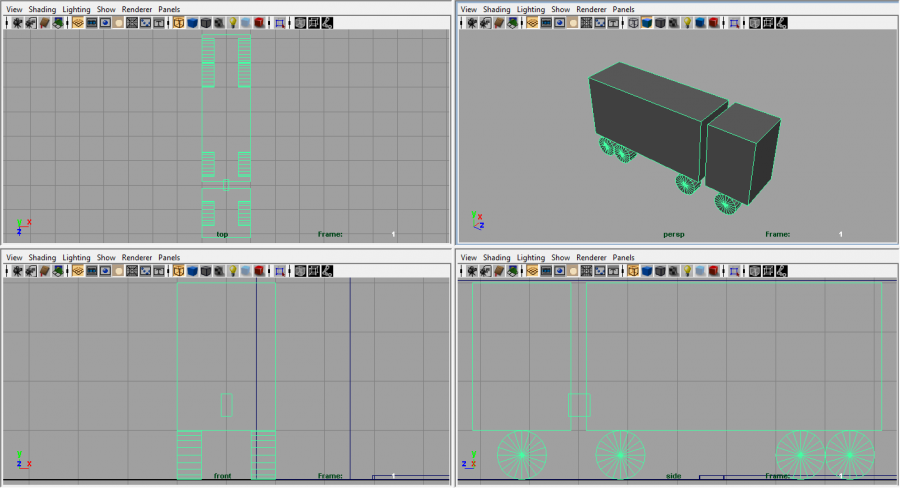Open View menu in front view panel
Image resolution: width=900 pixels, height=488 pixels.
pos(14,257)
